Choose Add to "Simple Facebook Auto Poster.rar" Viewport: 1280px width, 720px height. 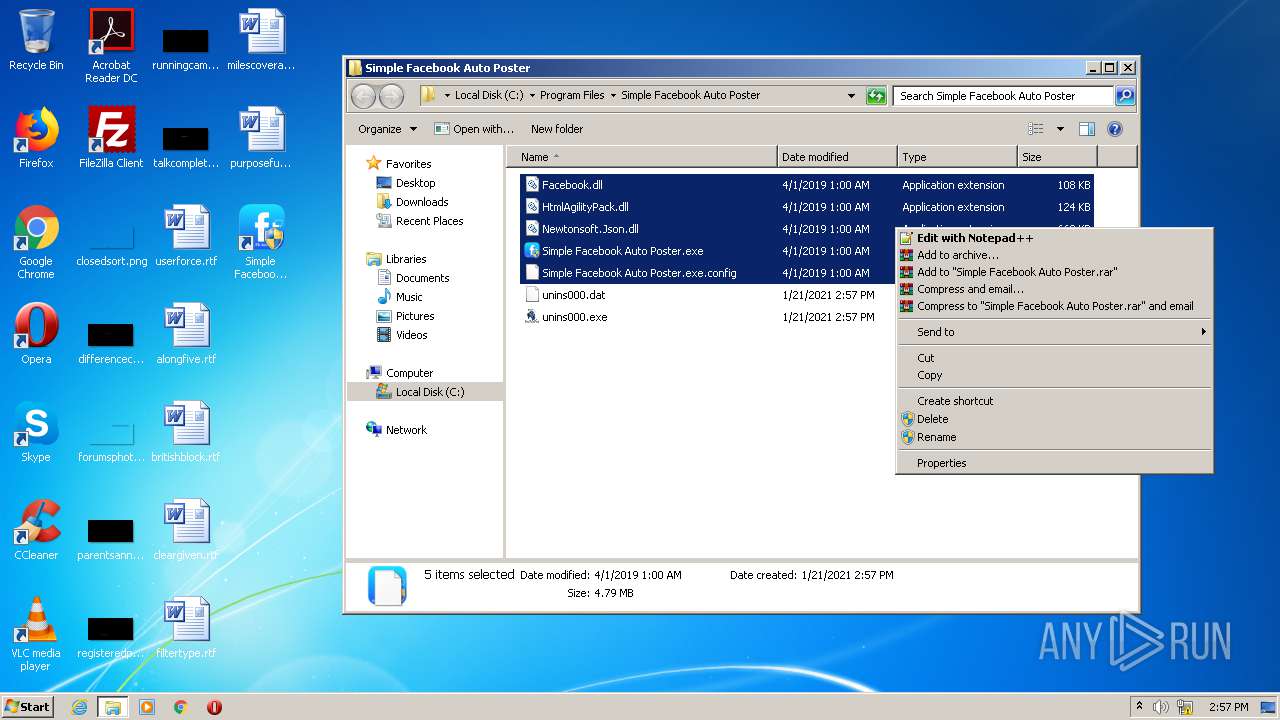point(1054,272)
